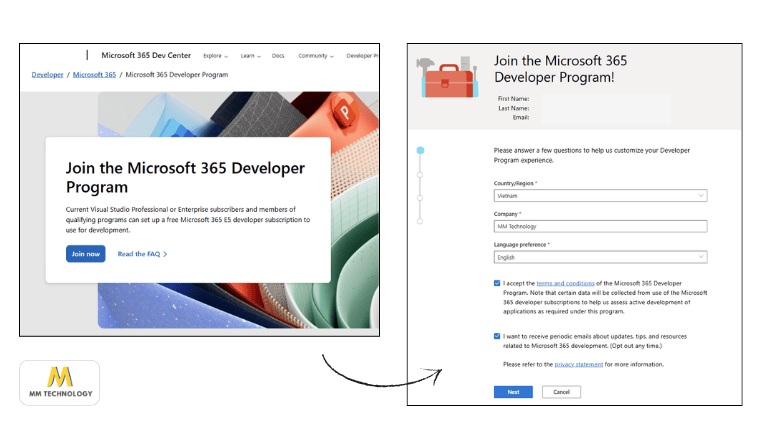
Task: Click the PowerPoint logo in banner
Action: click(x=345, y=111)
